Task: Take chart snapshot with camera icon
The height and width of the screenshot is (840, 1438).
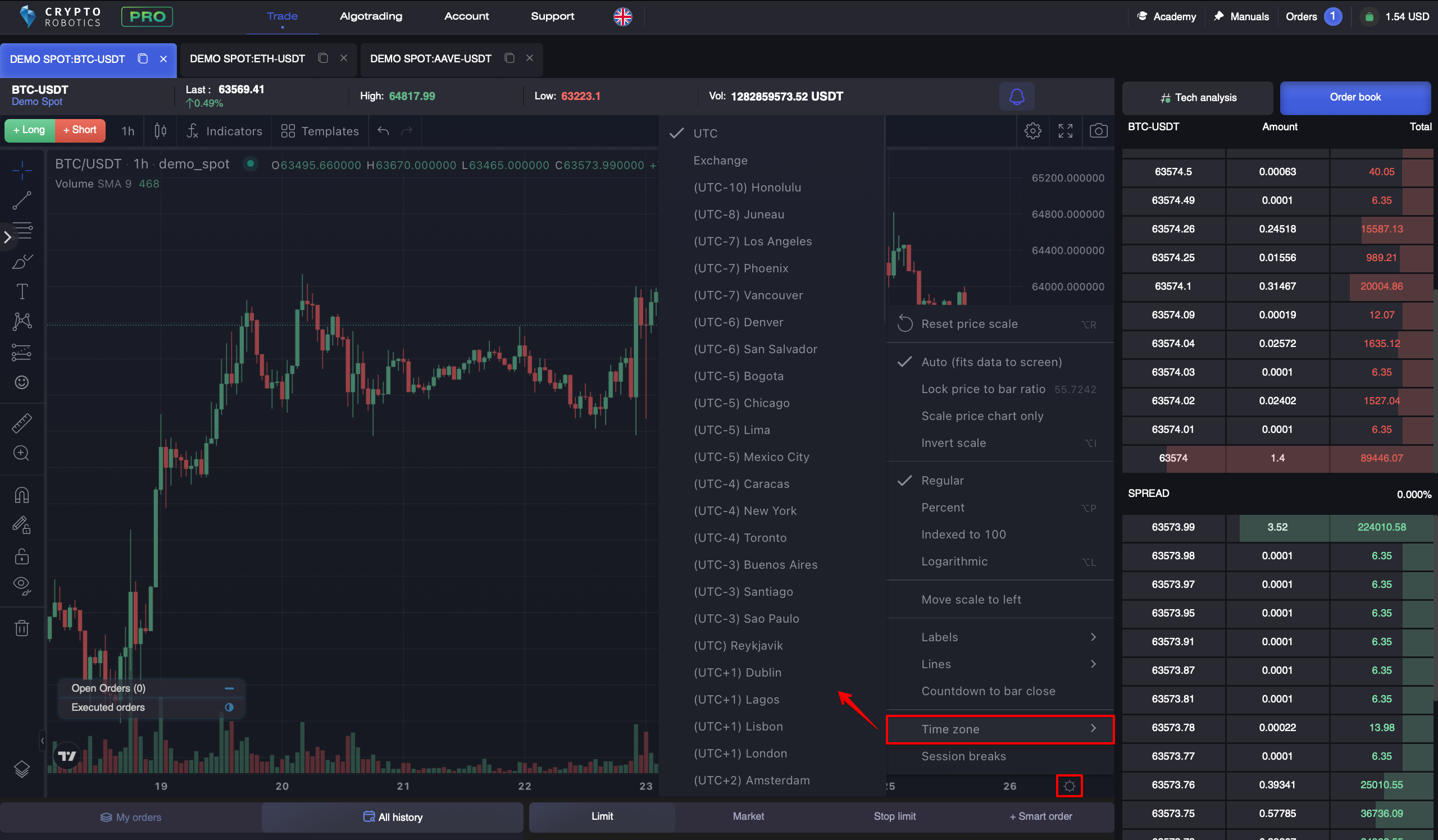Action: pyautogui.click(x=1098, y=131)
